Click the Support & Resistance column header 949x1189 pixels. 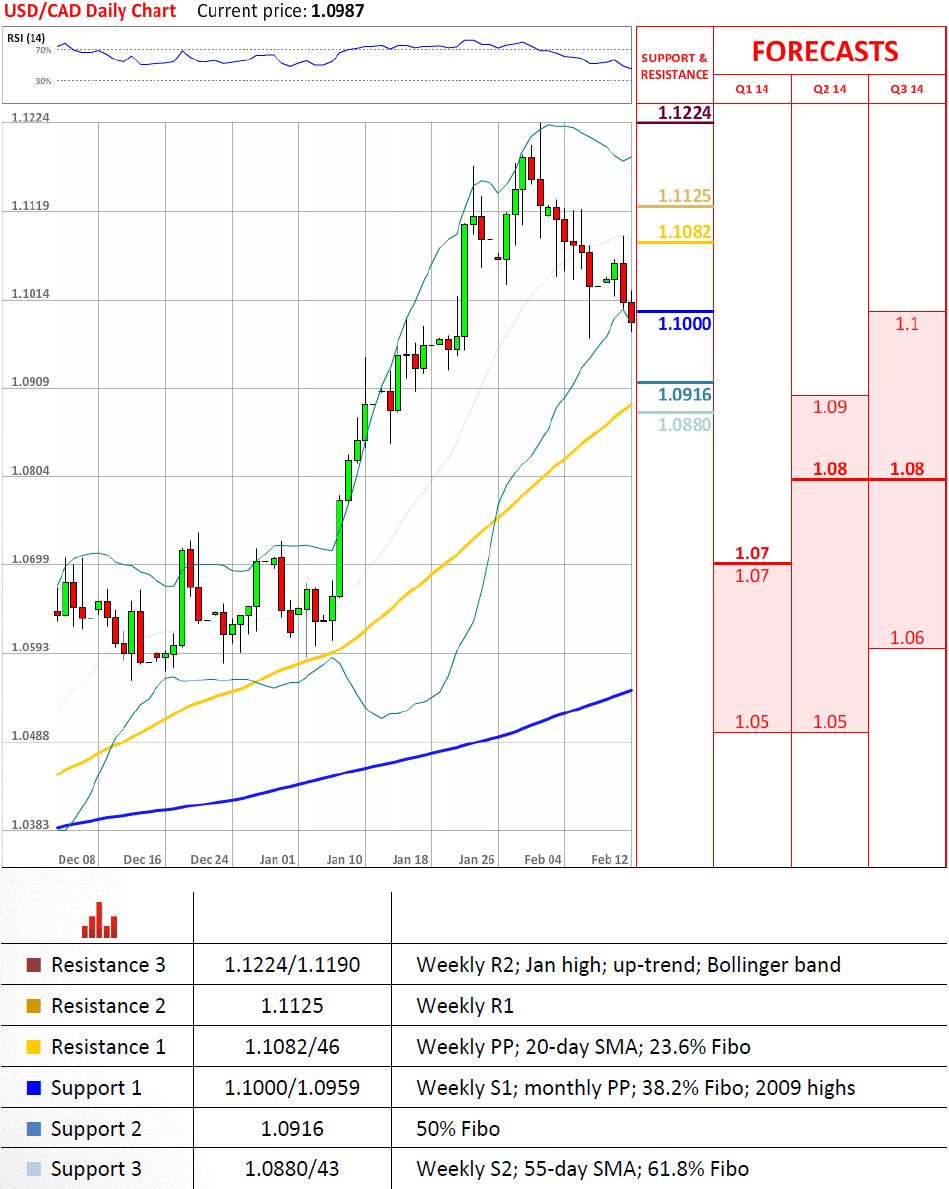coord(674,67)
